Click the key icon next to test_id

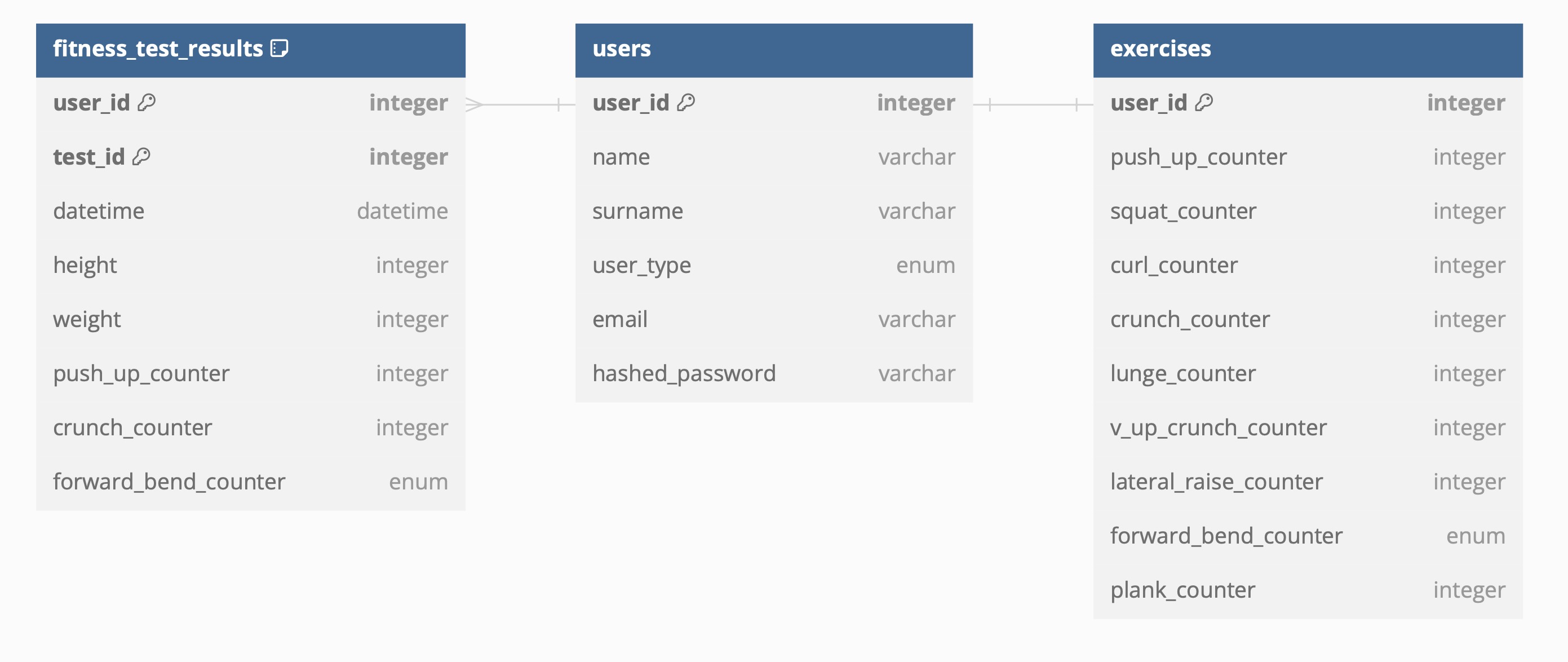point(141,157)
